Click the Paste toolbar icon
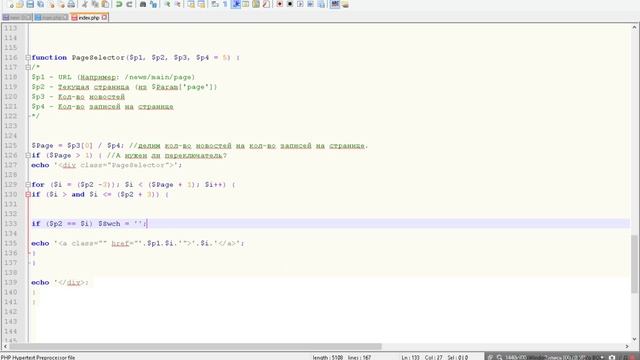Viewport: 640px width, 360px height. 105,4
